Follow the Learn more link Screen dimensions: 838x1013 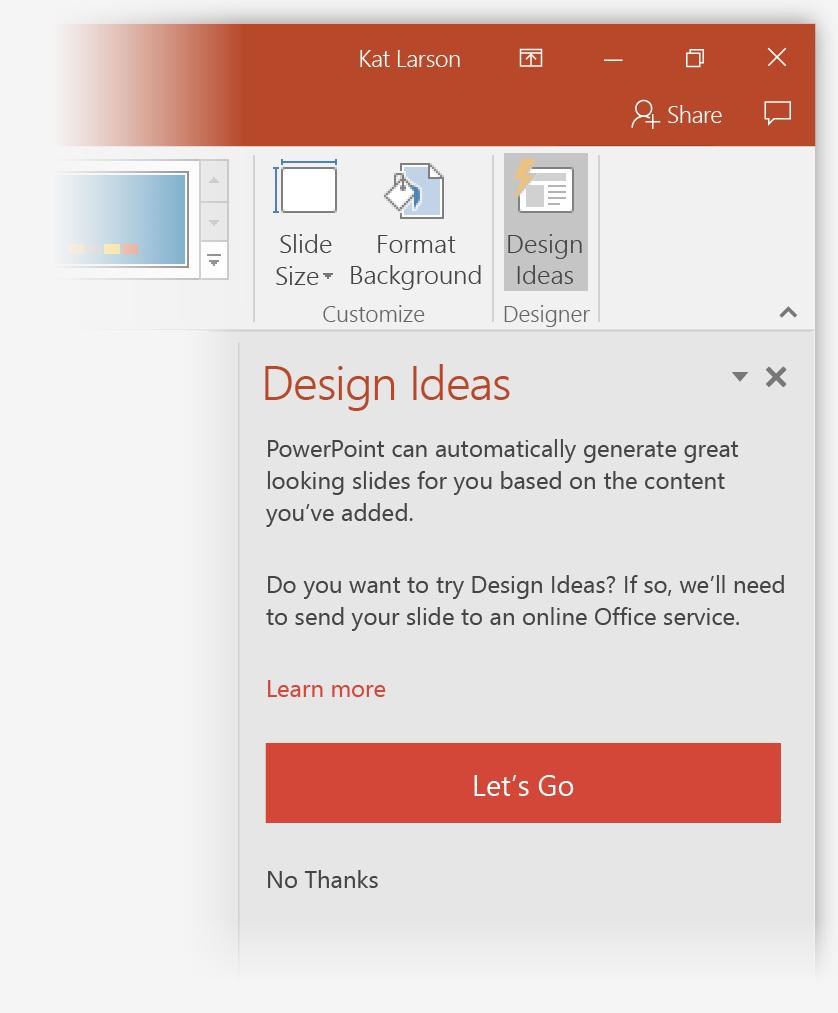[x=326, y=689]
